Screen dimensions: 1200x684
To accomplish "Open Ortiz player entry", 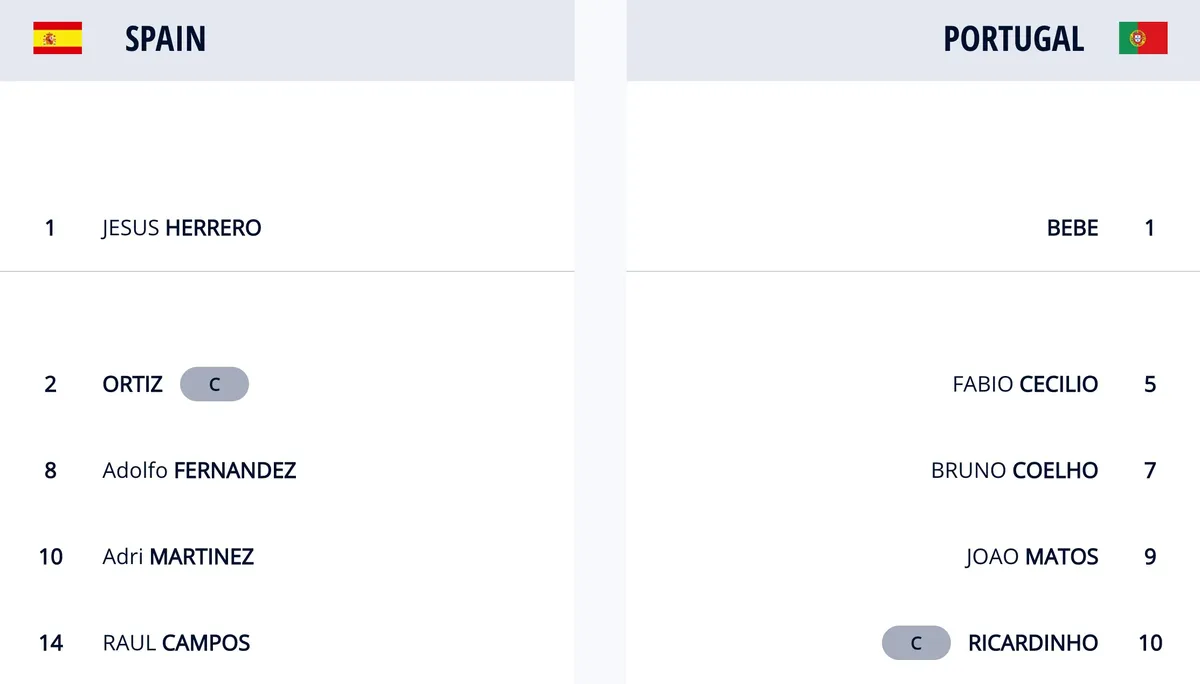I will click(133, 384).
